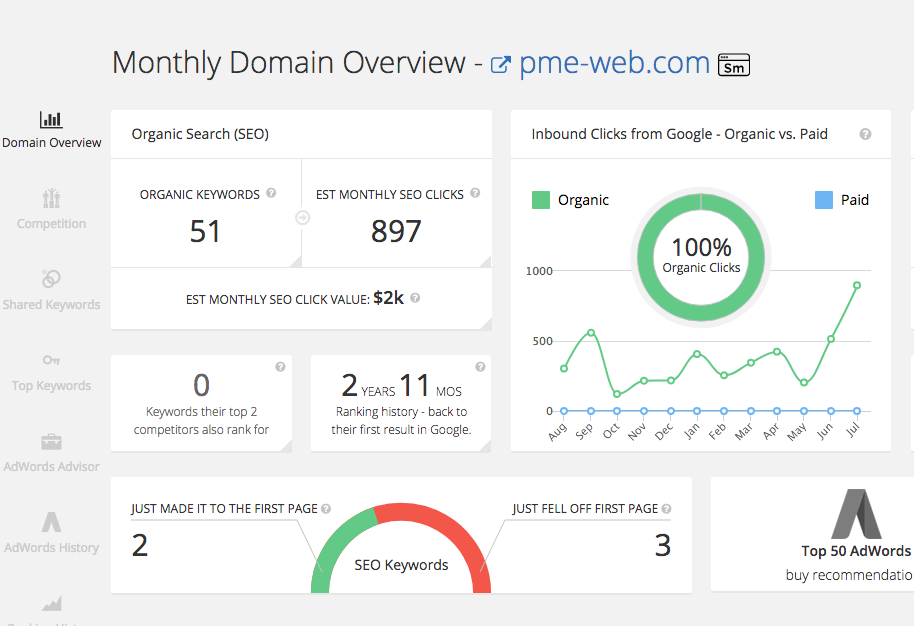Click 0 keywords competitors value
Screen dimensions: 914x626
coord(201,385)
